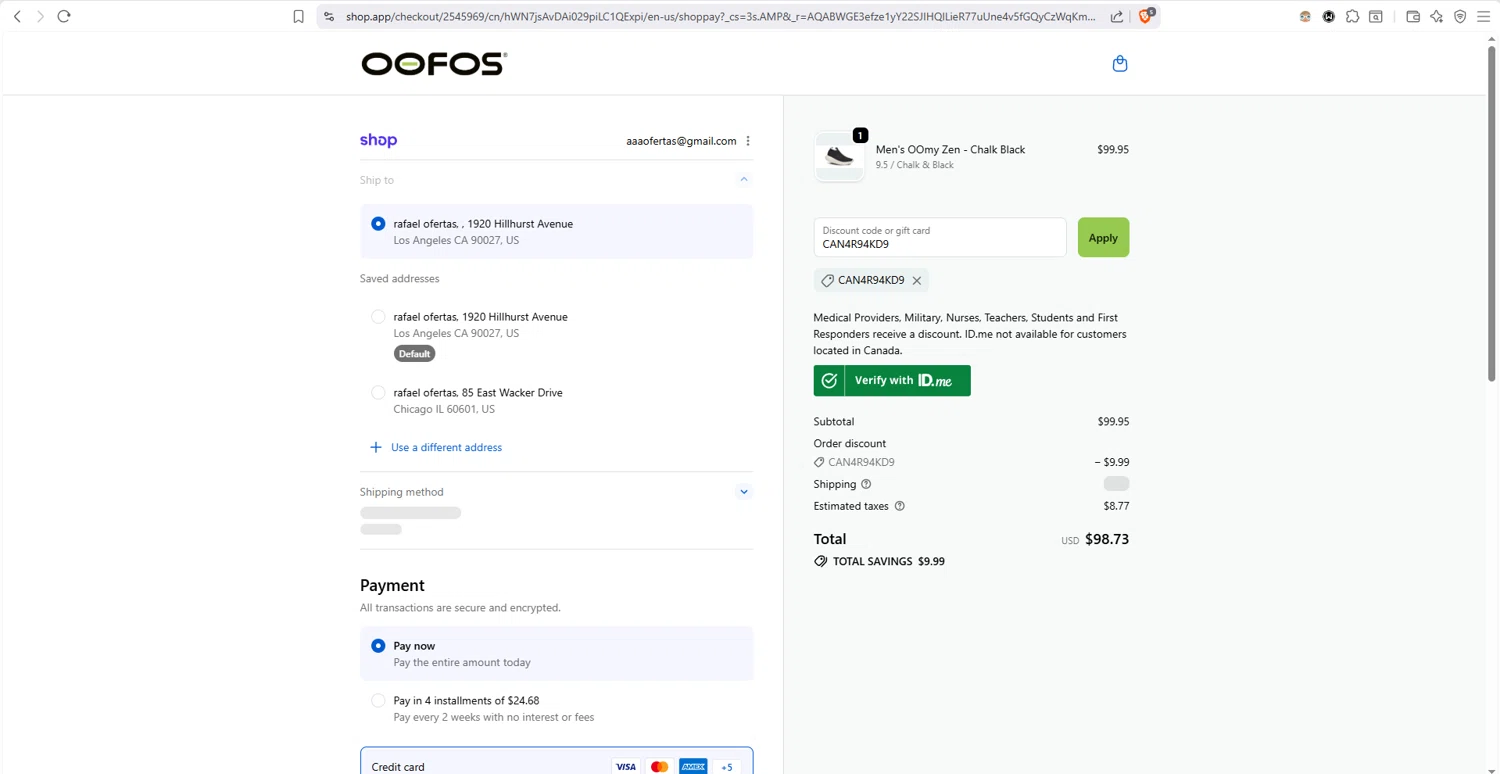Open the account options menu beside the email
The width and height of the screenshot is (1500, 774).
tap(748, 141)
